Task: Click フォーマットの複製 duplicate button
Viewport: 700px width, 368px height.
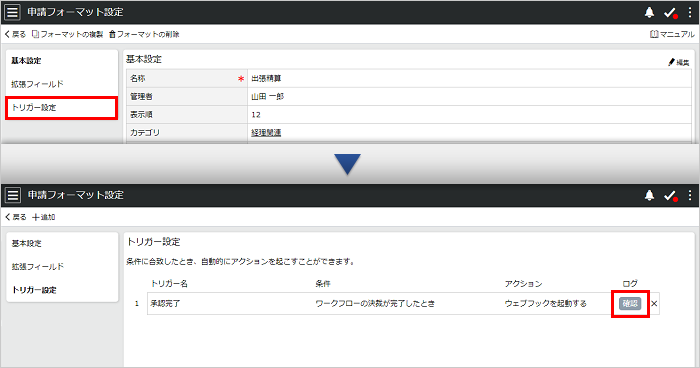Action: coord(67,34)
